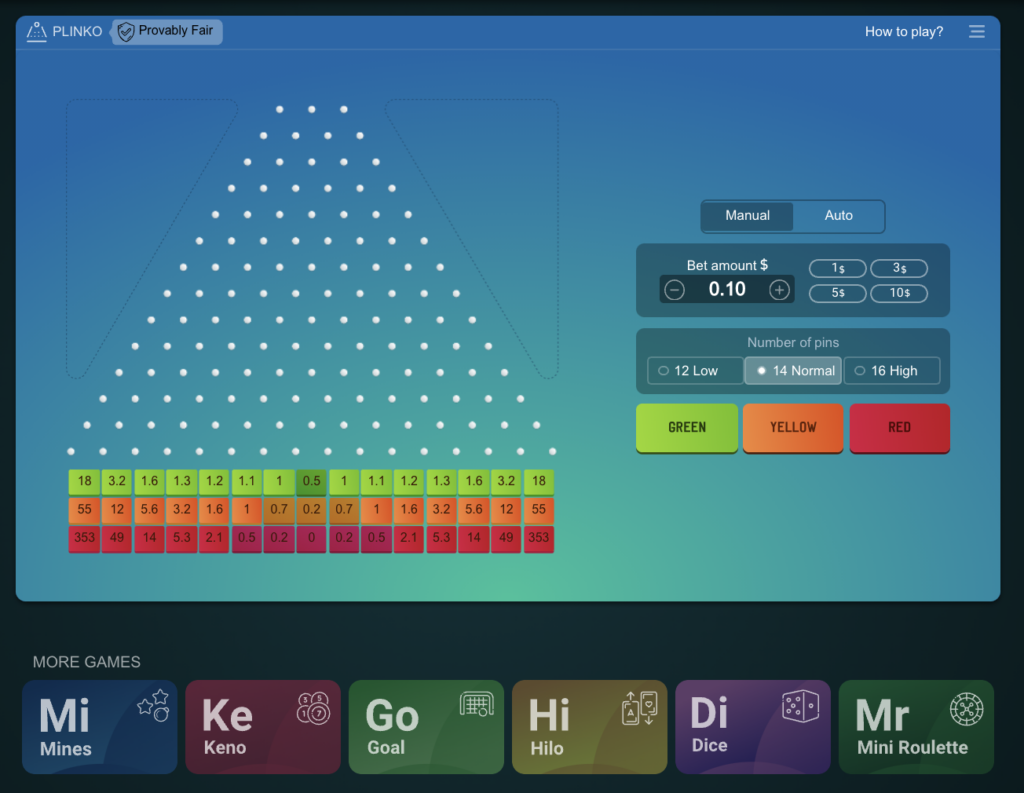The width and height of the screenshot is (1024, 793).
Task: Click the Provably Fair button
Action: (x=167, y=32)
